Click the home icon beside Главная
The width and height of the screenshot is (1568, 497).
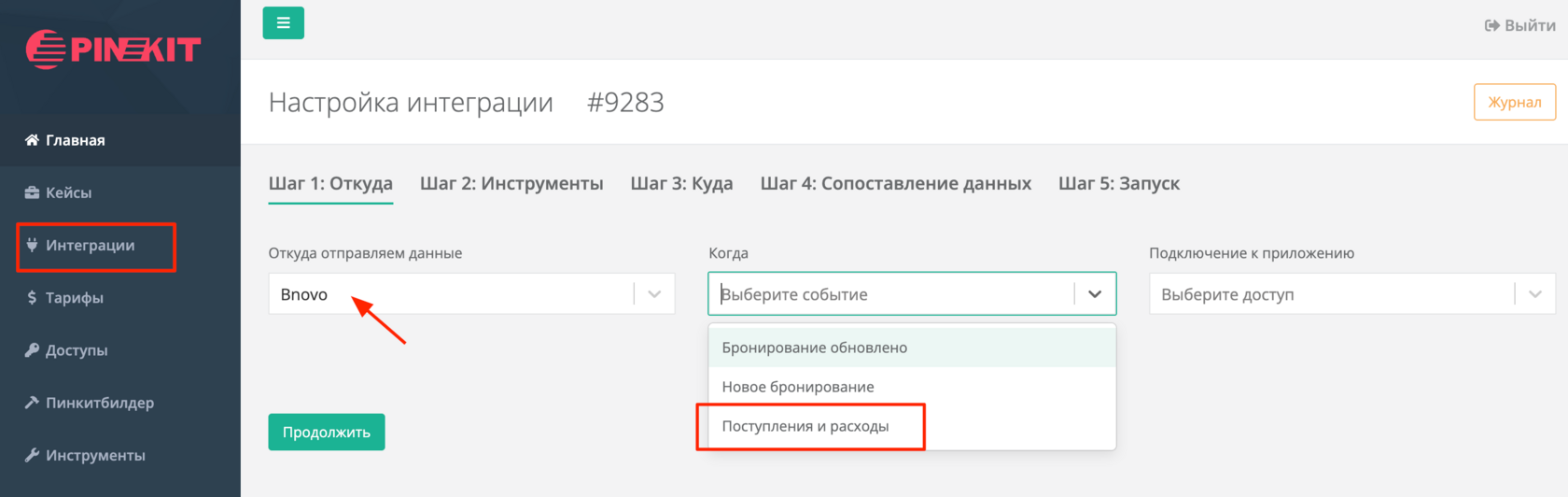click(x=32, y=140)
